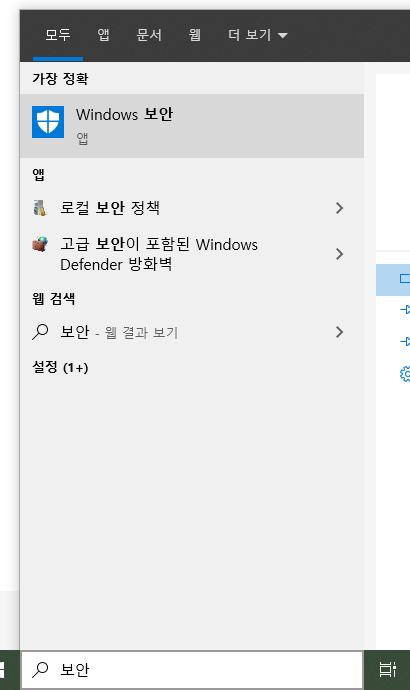410x690 pixels.
Task: Open the 더 보기 dropdown
Action: 258,35
